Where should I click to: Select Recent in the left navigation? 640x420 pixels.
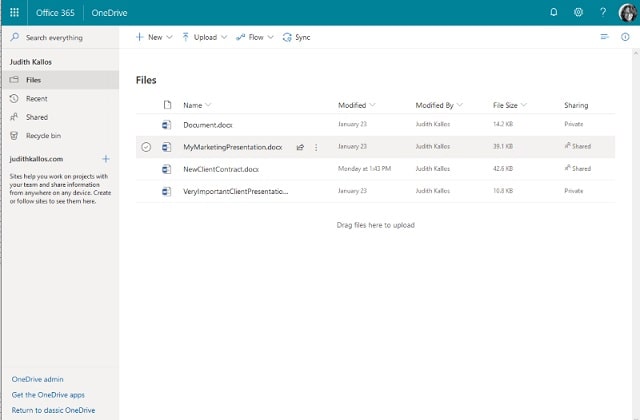(60, 99)
